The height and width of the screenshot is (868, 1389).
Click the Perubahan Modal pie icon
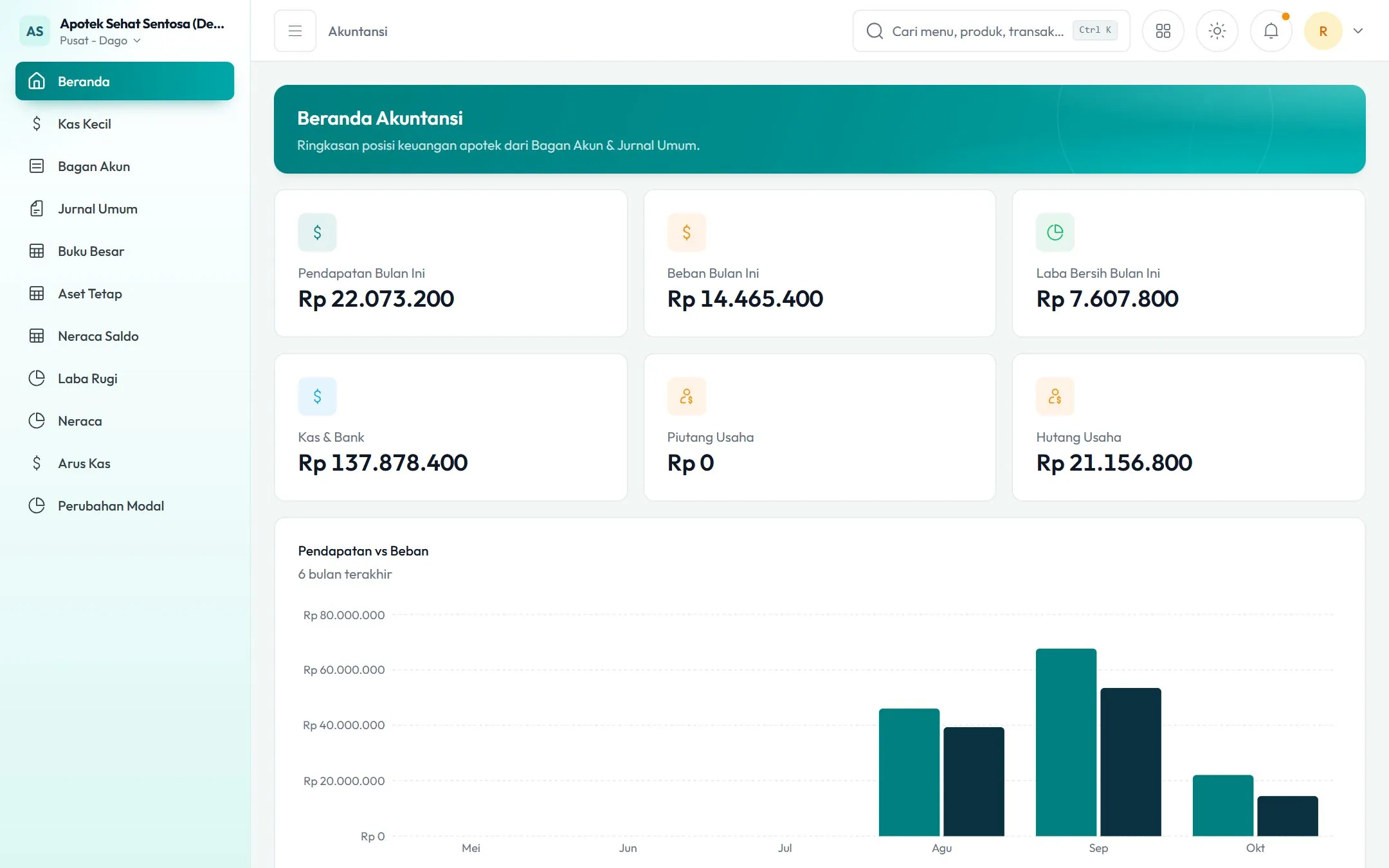click(x=37, y=505)
